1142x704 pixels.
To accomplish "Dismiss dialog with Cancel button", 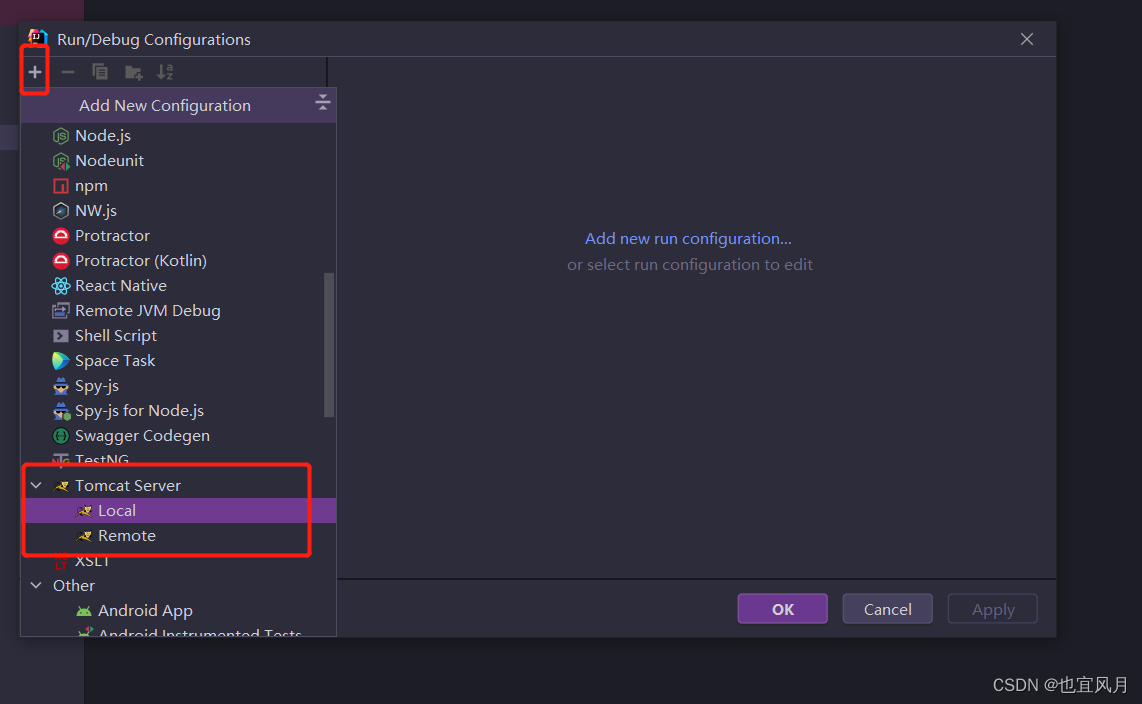I will pyautogui.click(x=887, y=609).
